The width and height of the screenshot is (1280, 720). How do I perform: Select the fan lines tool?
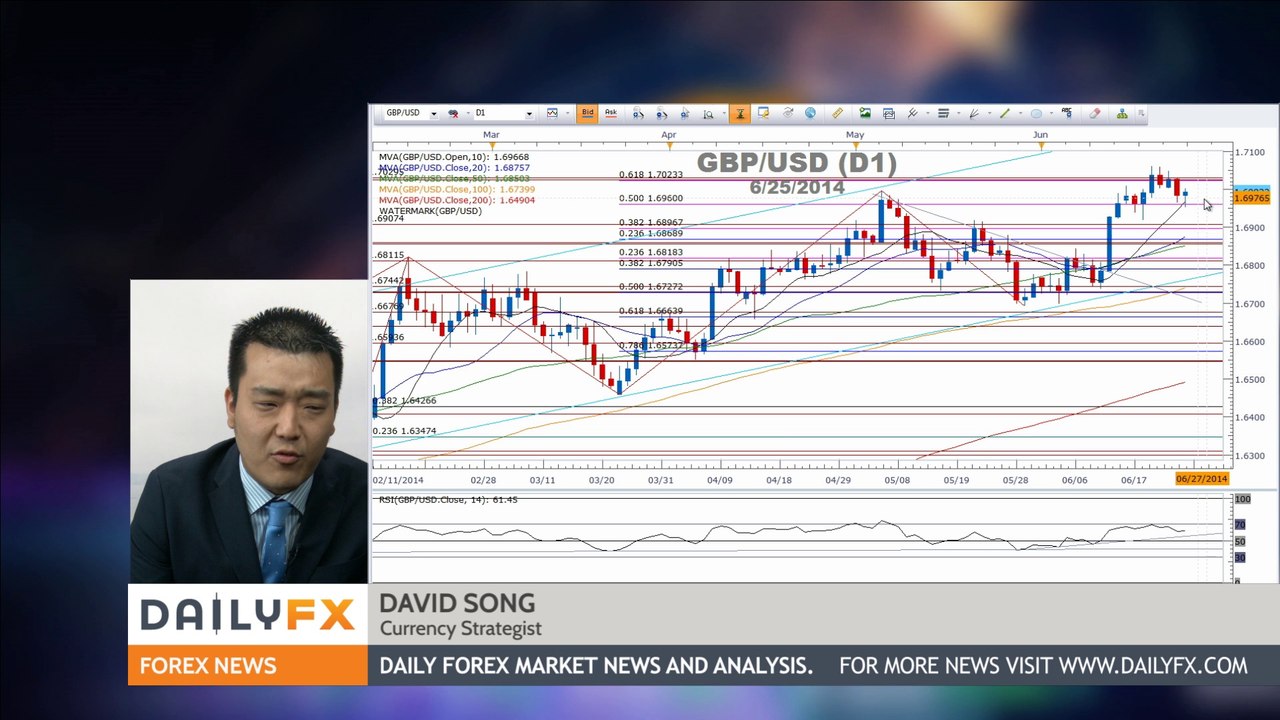973,113
